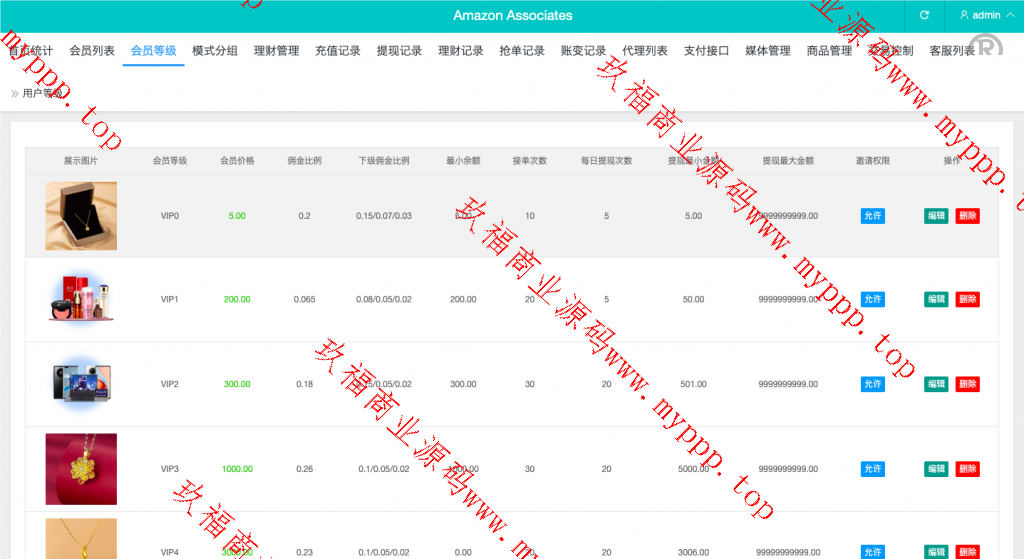This screenshot has height=559, width=1024.
Task: Go to the 充值记录 tab
Action: click(x=338, y=51)
